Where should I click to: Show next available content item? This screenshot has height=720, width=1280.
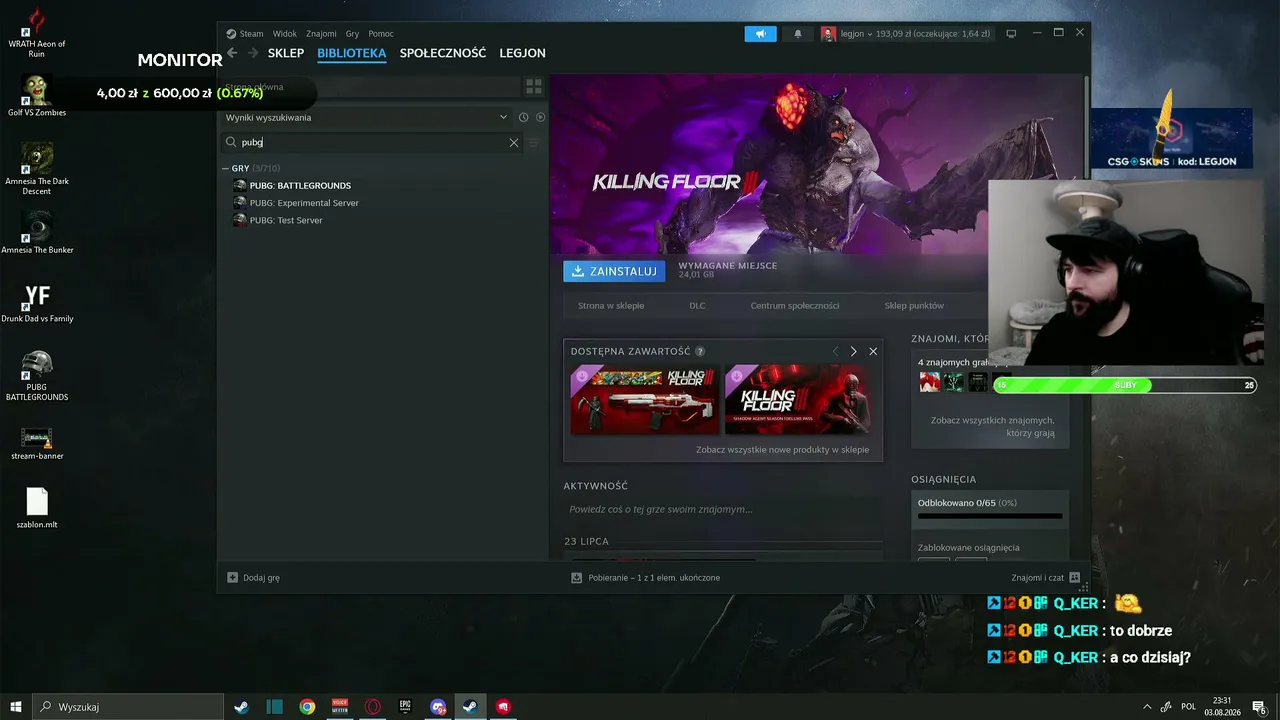[x=853, y=352]
